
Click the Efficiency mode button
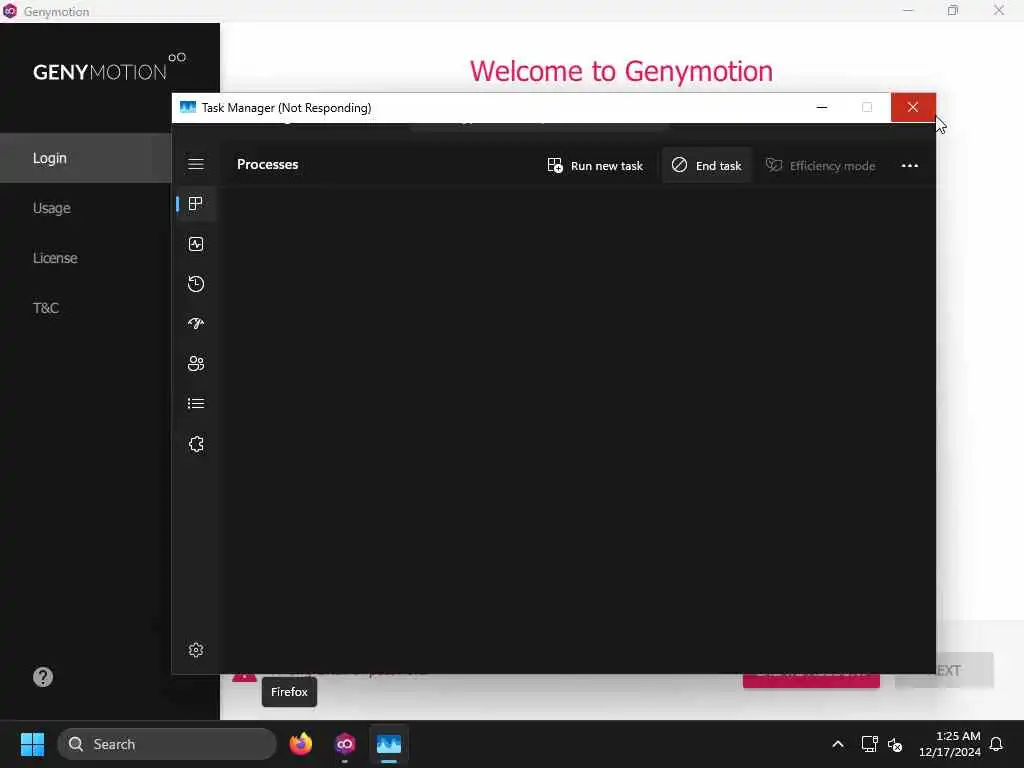tap(820, 165)
